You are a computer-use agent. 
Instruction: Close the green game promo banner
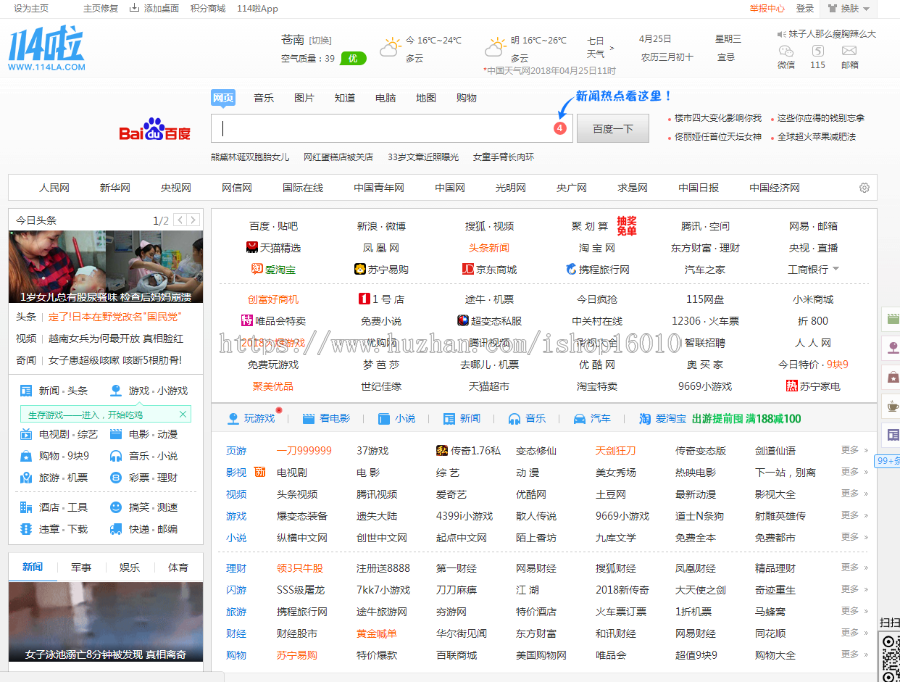[x=183, y=414]
